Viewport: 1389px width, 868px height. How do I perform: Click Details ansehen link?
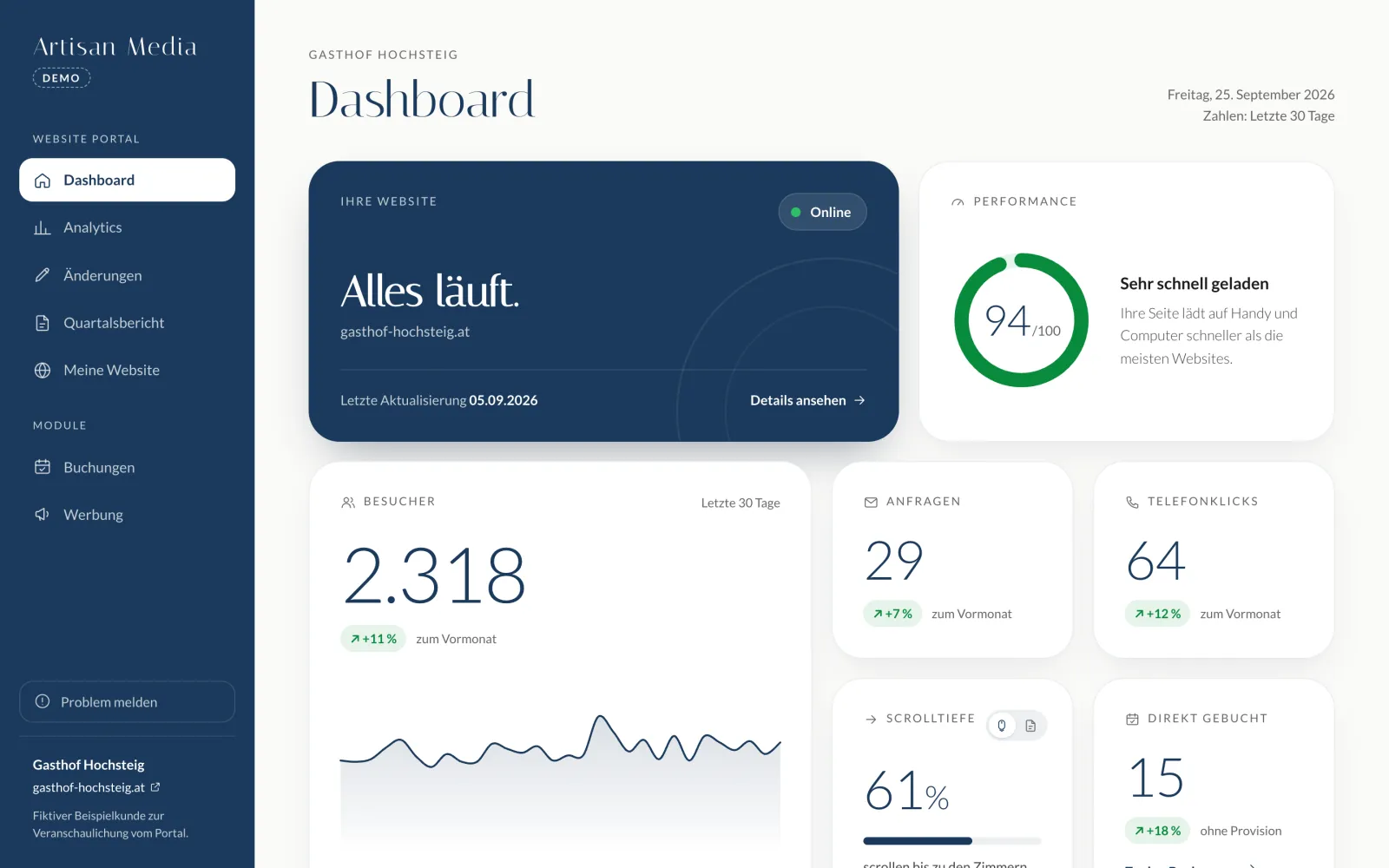click(807, 400)
